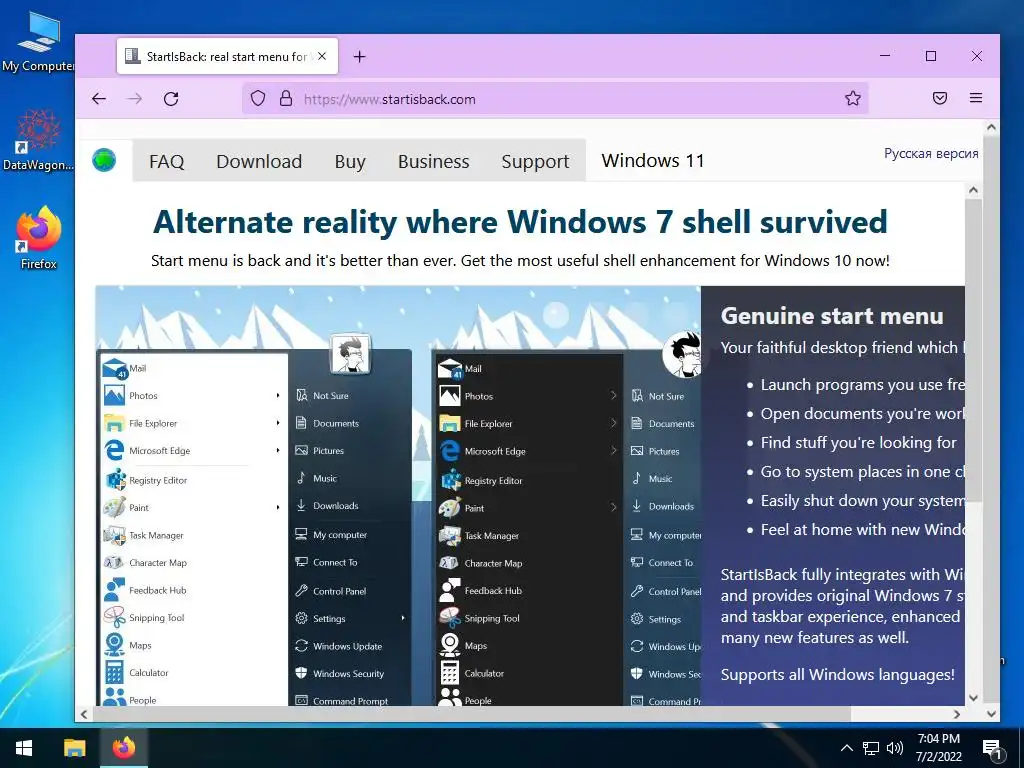Go to the Download page
The width and height of the screenshot is (1024, 768).
point(259,161)
